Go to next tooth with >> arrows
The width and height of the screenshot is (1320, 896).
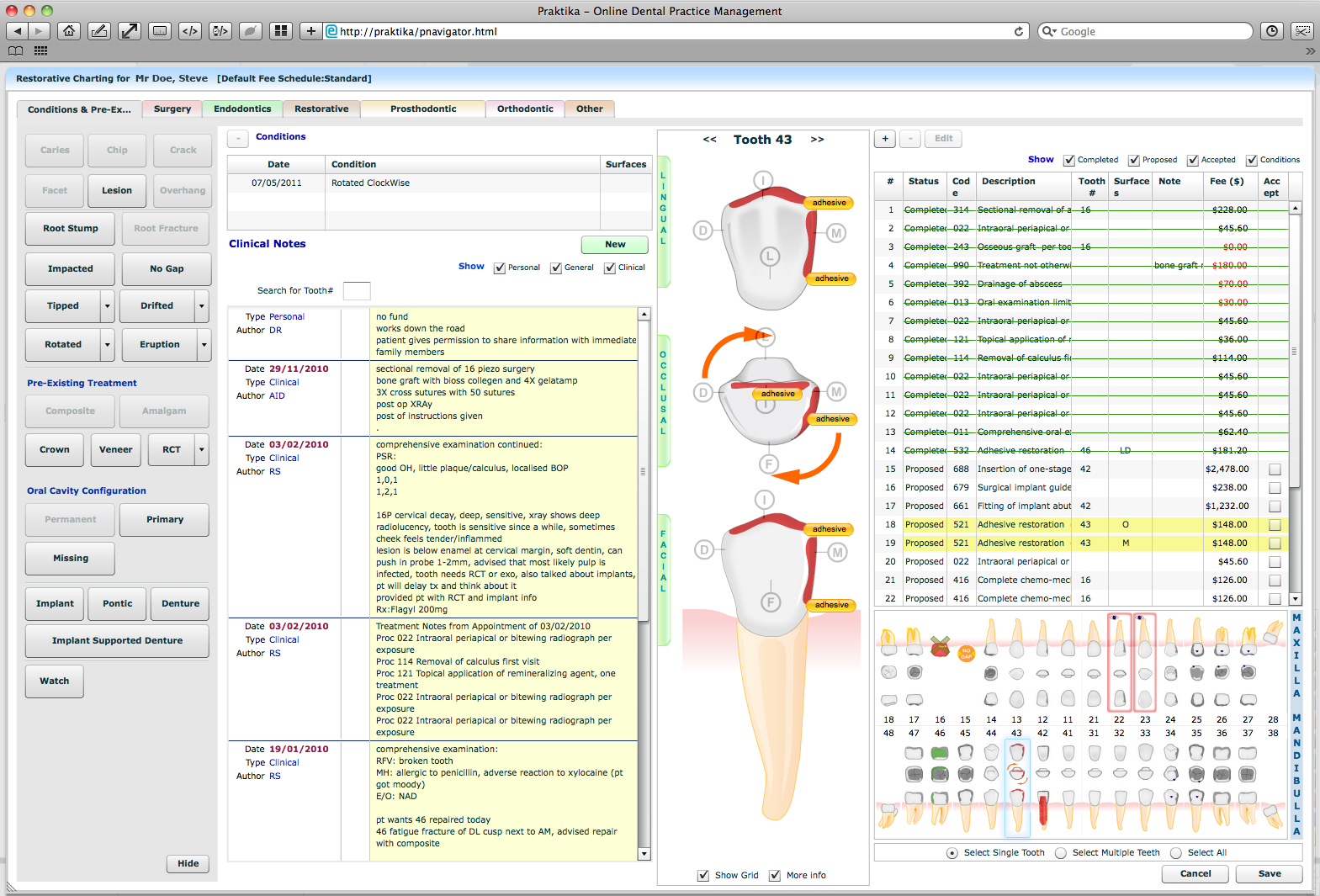point(817,140)
